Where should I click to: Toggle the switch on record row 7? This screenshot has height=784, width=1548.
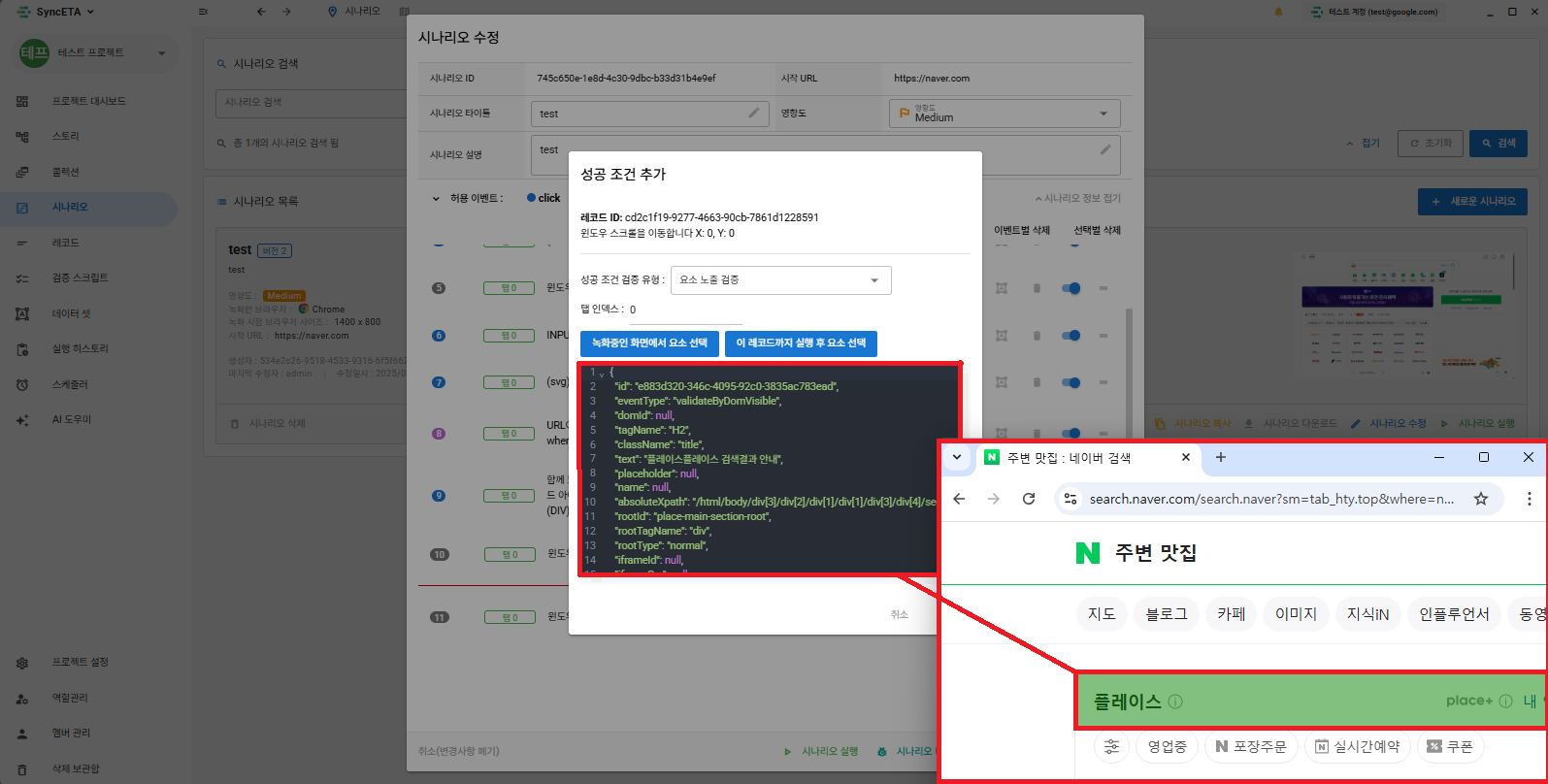click(1071, 382)
